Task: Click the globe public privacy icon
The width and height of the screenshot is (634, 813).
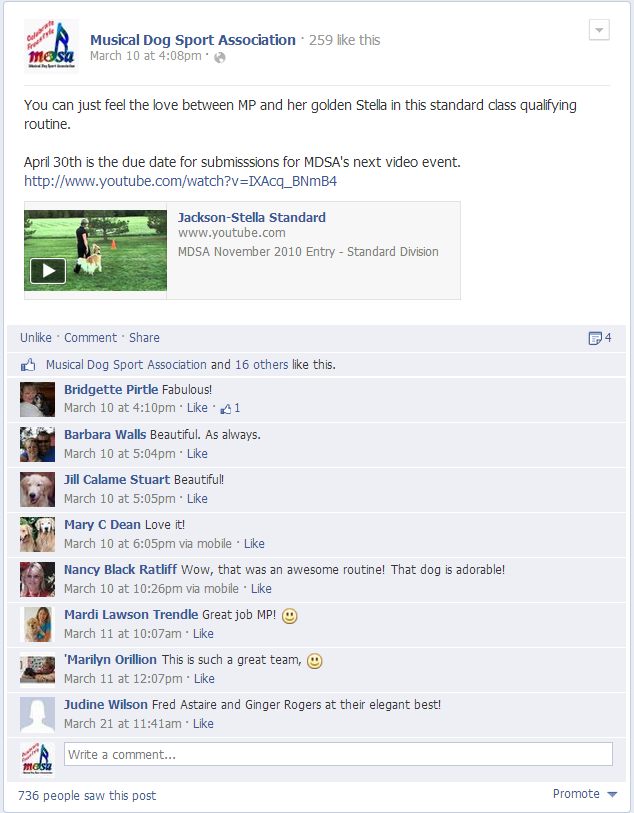Action: tap(220, 58)
